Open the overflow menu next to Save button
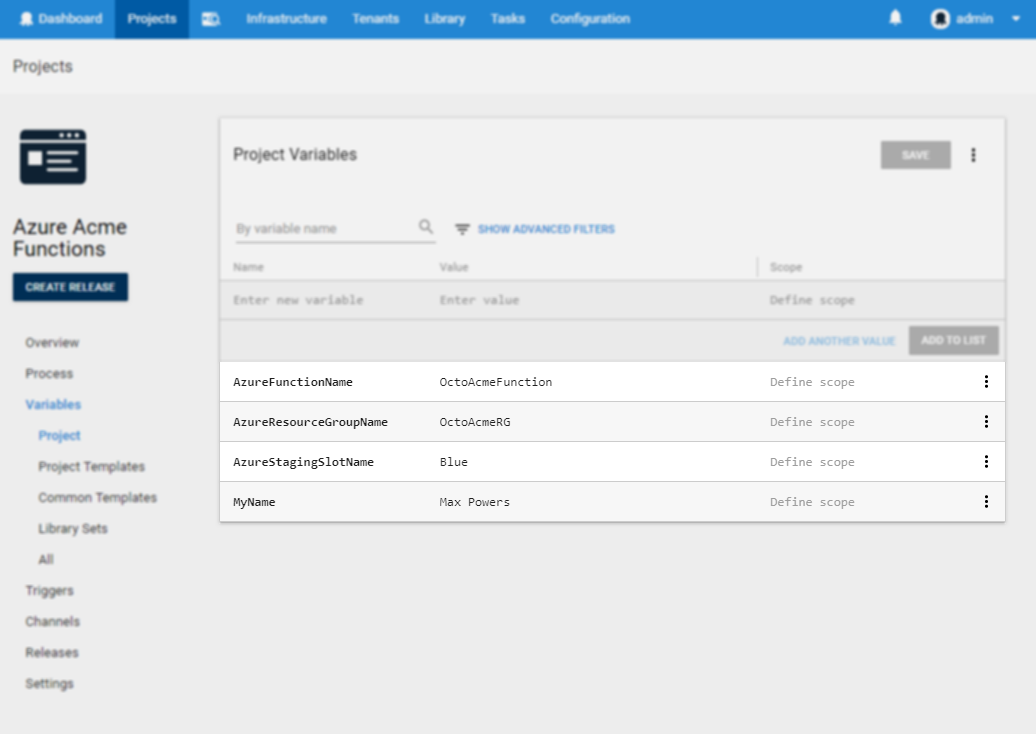 click(x=973, y=155)
